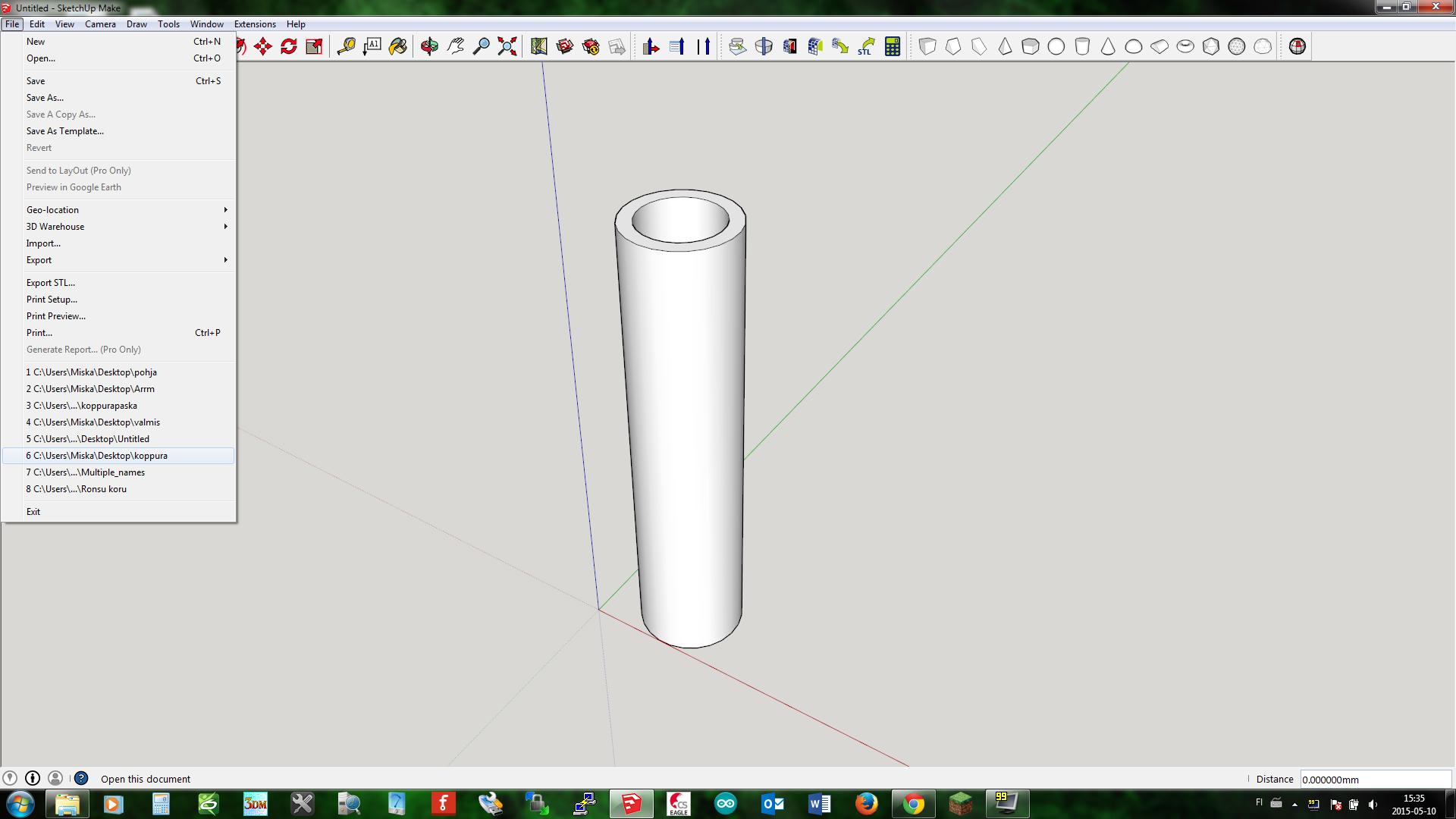Choose Save As... menu entry
Image resolution: width=1456 pixels, height=819 pixels.
coord(119,98)
